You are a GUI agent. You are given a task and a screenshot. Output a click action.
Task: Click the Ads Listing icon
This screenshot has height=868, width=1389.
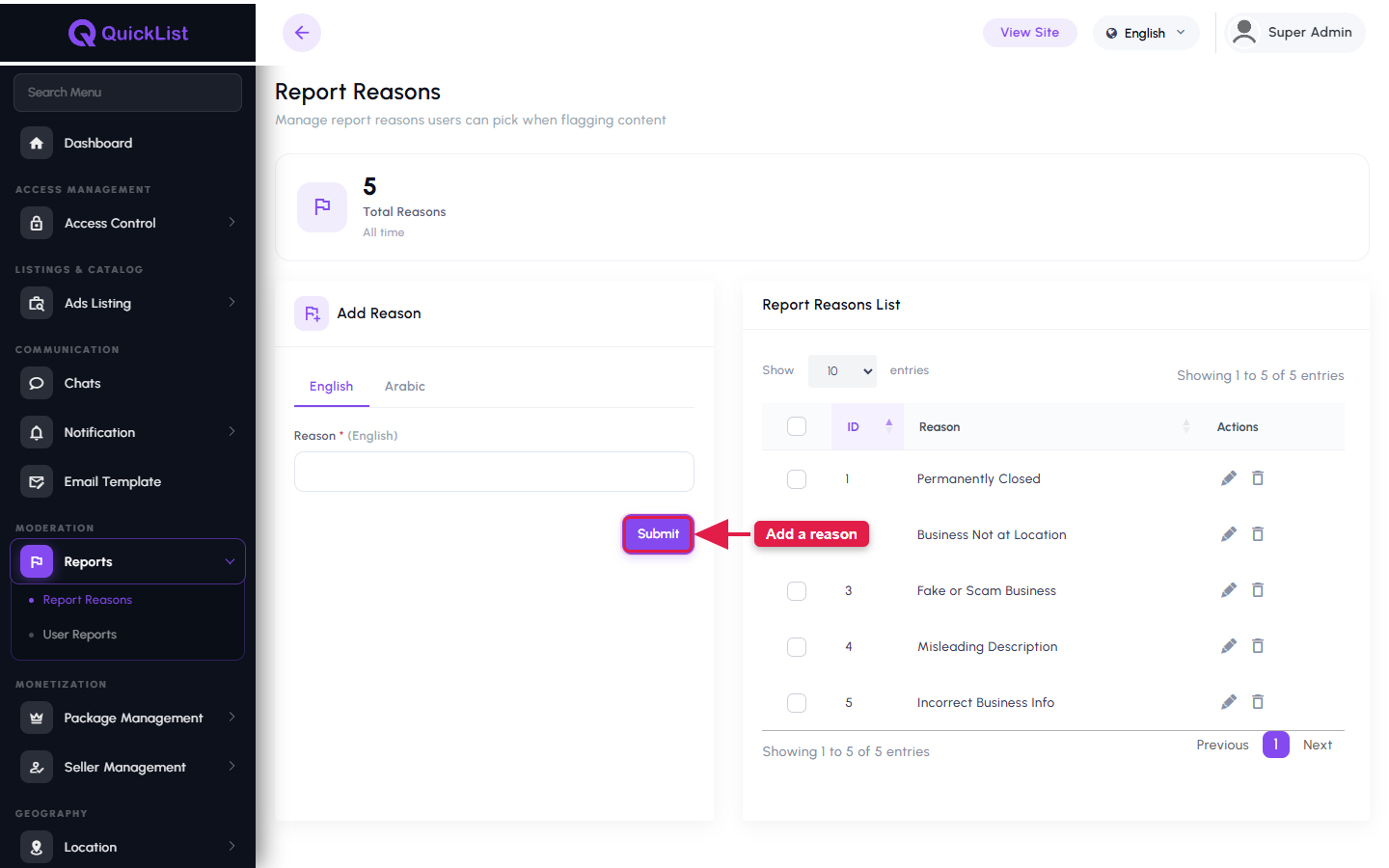[37, 303]
